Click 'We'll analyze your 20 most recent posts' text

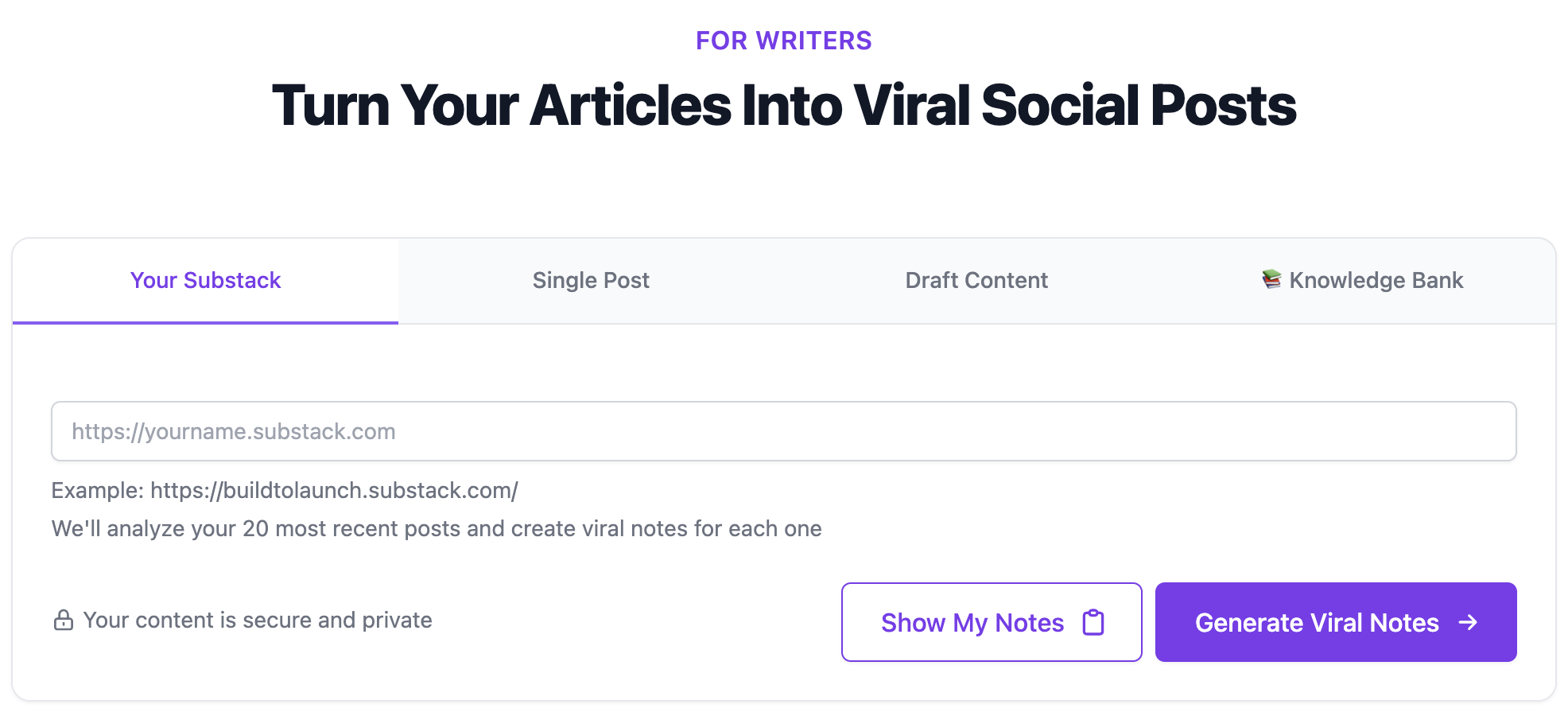[437, 528]
